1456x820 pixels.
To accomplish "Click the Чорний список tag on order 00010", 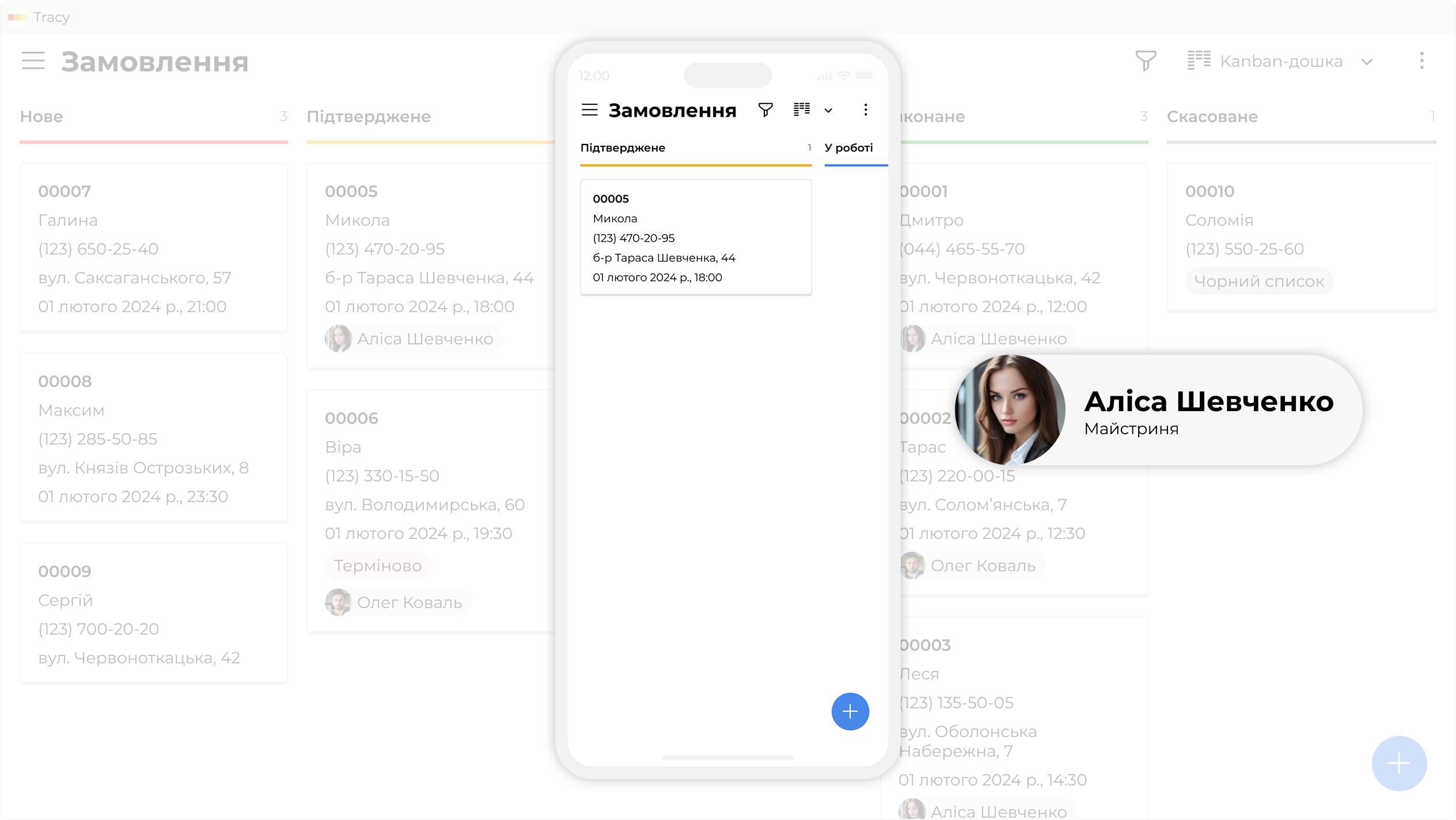I will tap(1259, 282).
